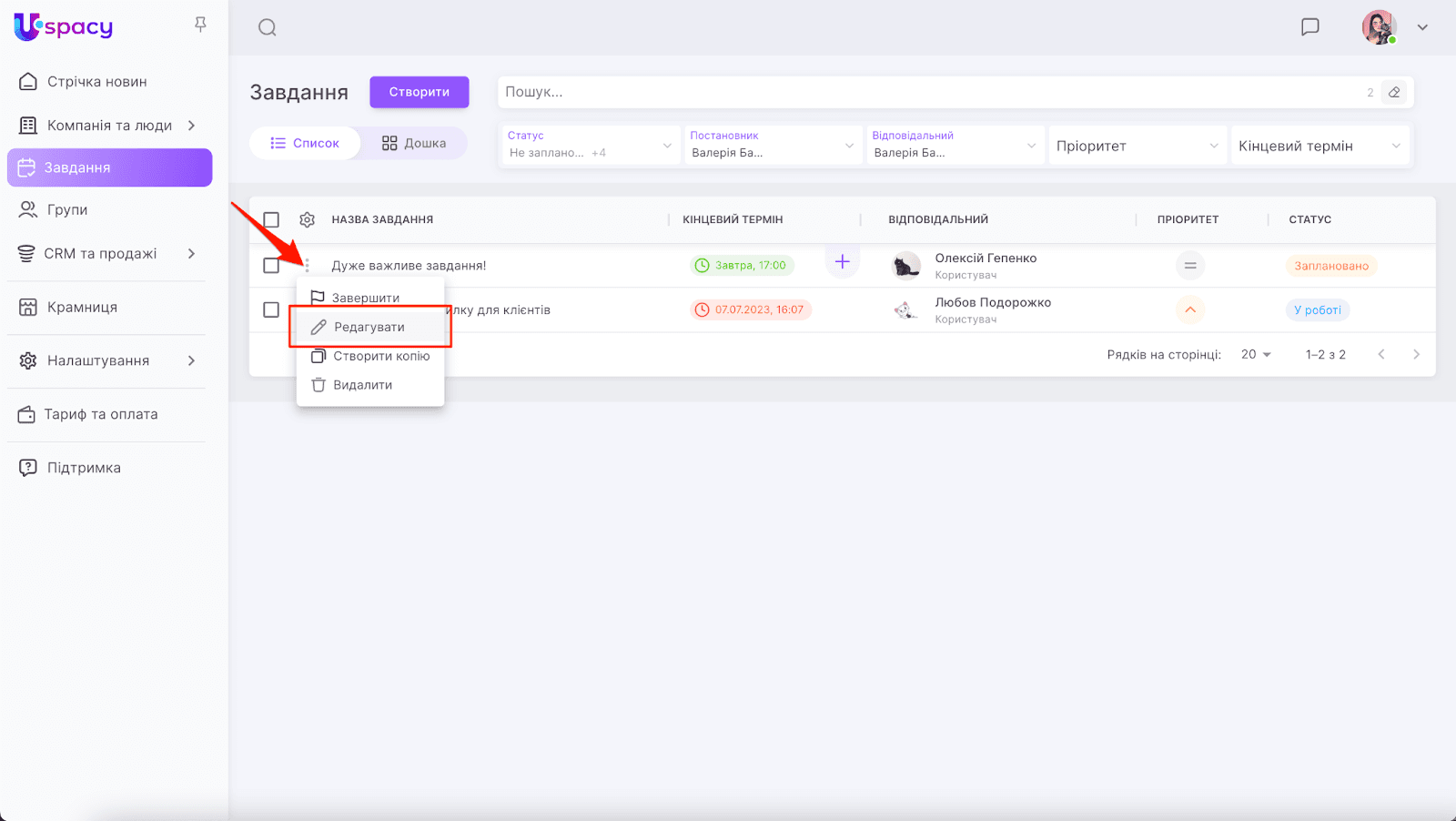Toggle the select-all checkbox in table header
The height and width of the screenshot is (821, 1456).
point(271,219)
